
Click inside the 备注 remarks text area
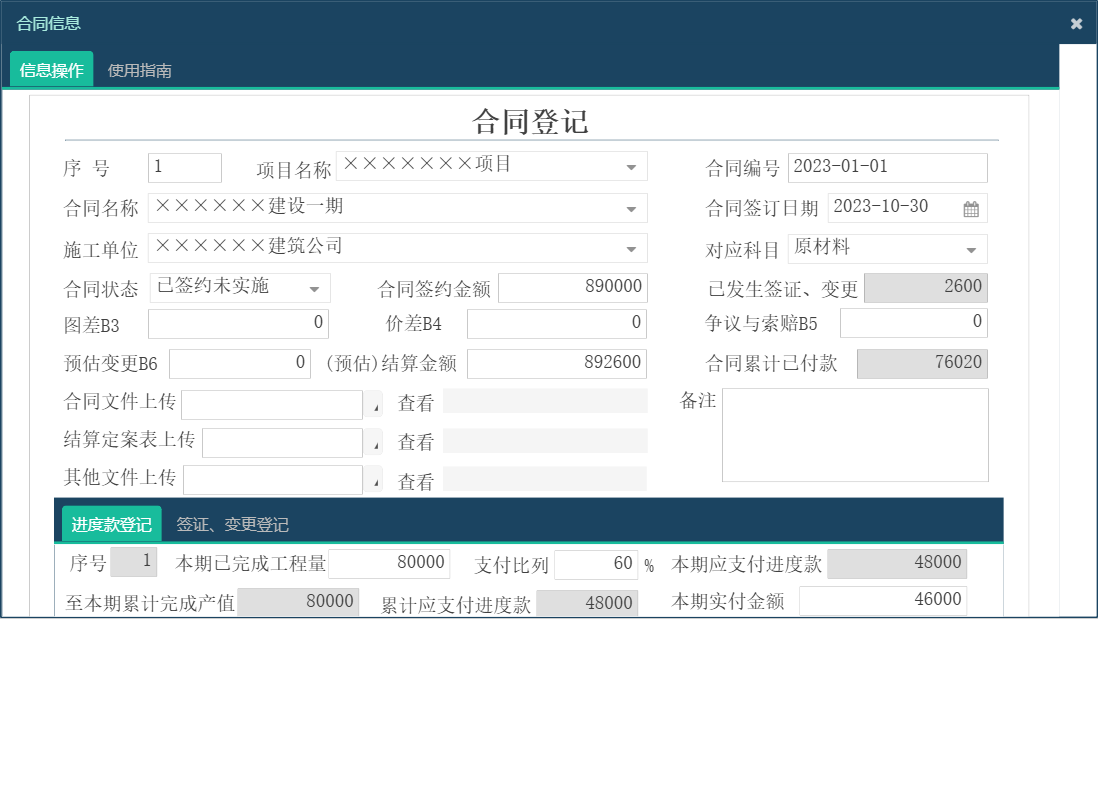854,434
